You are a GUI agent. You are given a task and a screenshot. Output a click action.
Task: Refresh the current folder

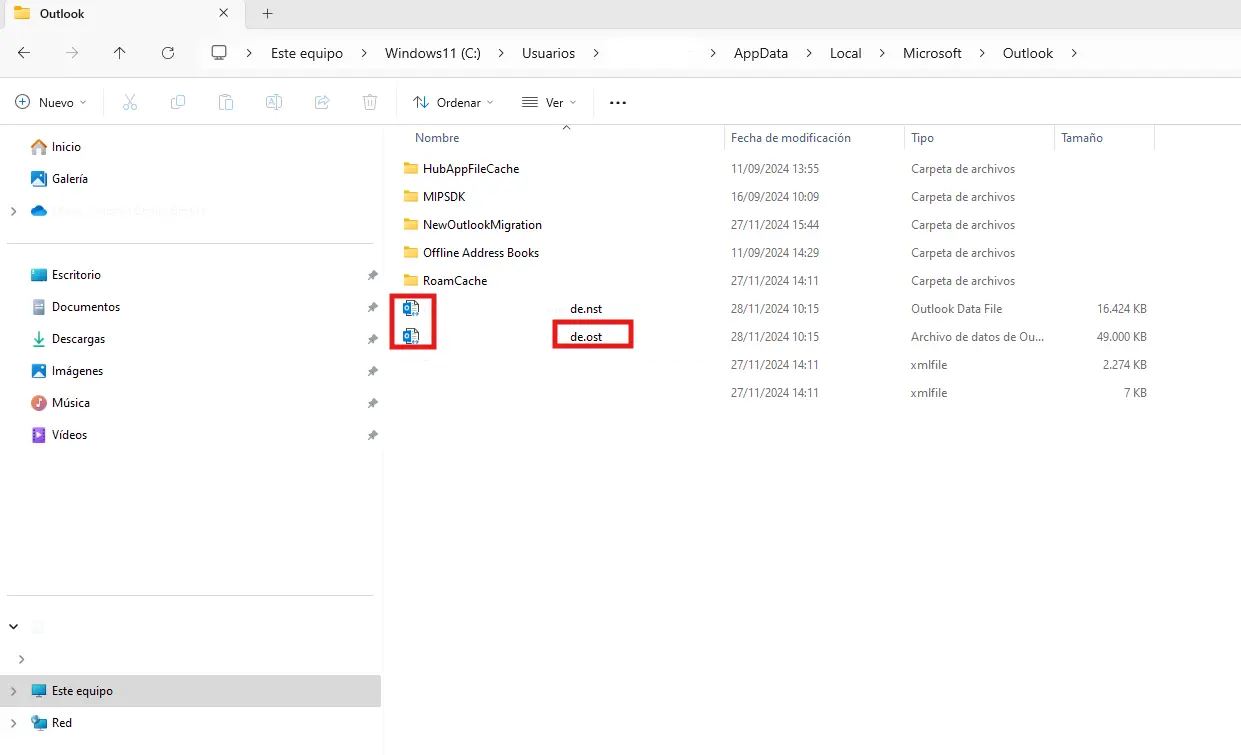(x=168, y=53)
